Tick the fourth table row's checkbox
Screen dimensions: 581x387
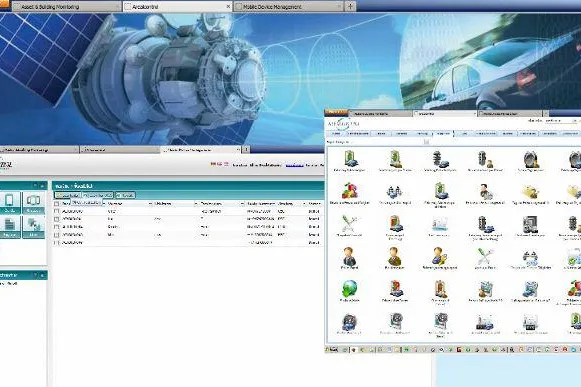click(57, 235)
